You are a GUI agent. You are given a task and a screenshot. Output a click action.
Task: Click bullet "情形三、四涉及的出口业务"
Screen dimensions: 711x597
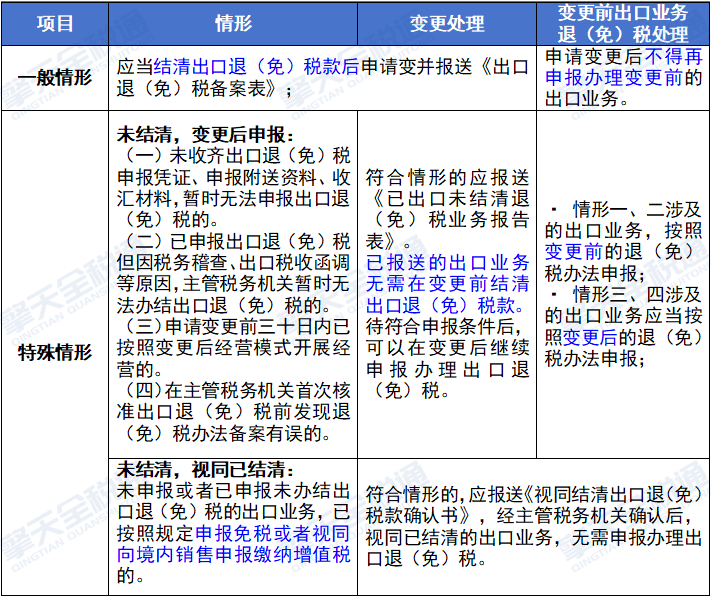coord(623,326)
